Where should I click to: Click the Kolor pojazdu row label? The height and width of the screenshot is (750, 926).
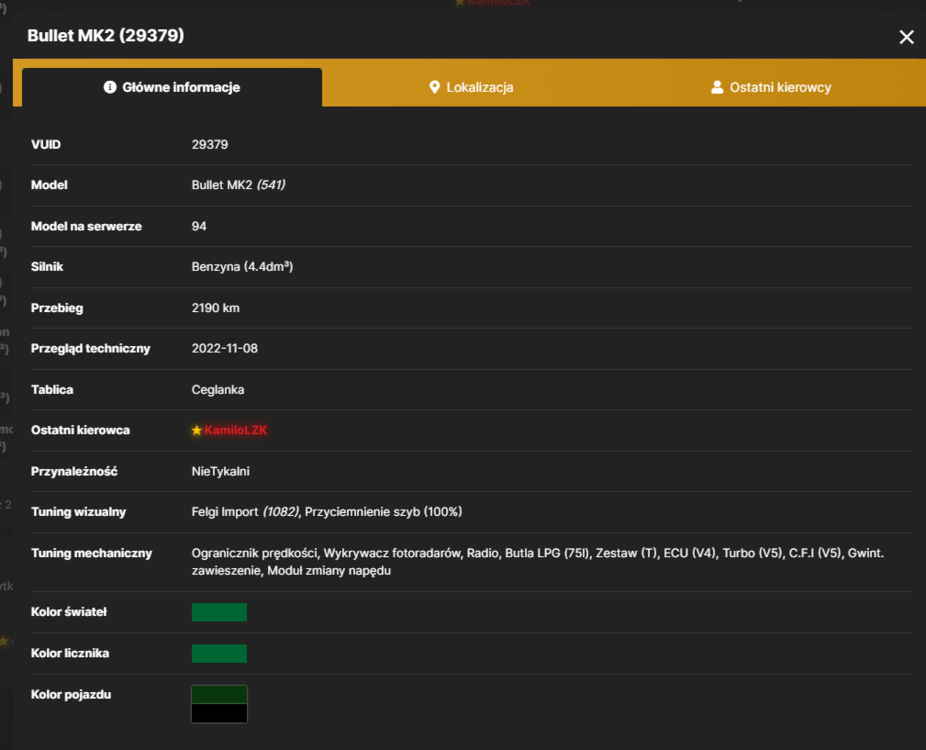point(71,694)
